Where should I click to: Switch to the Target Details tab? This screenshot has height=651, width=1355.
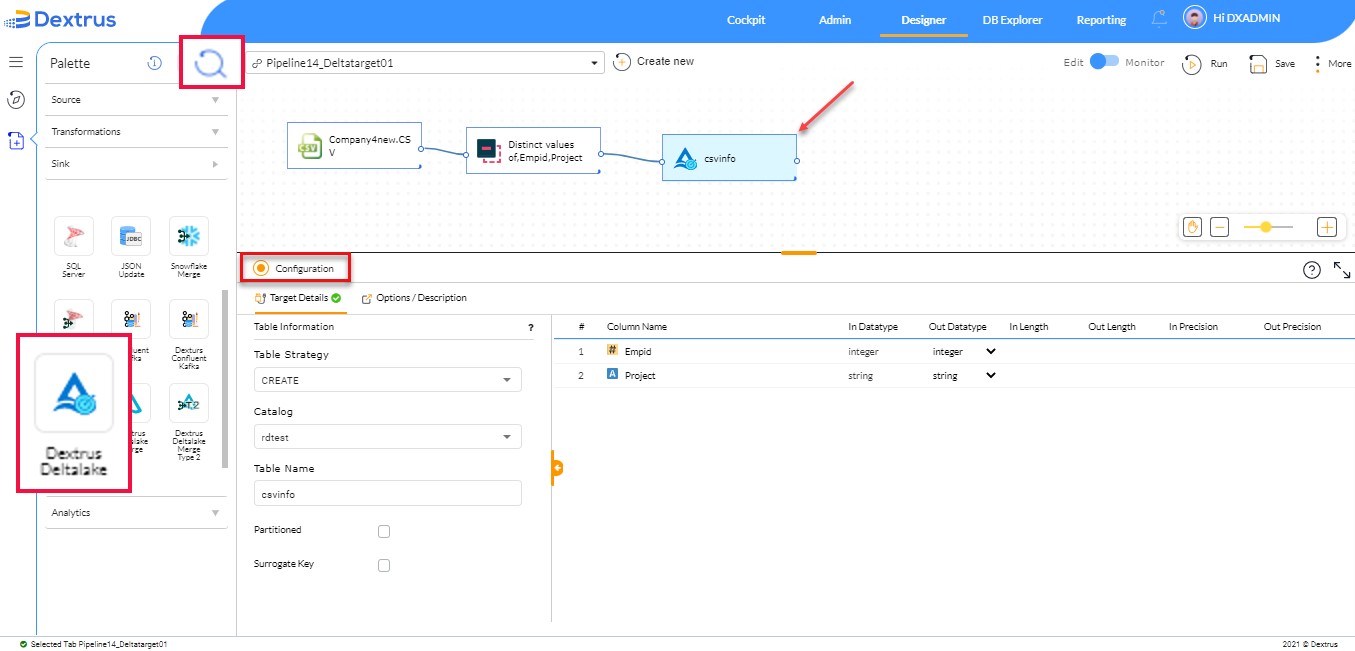(x=298, y=298)
